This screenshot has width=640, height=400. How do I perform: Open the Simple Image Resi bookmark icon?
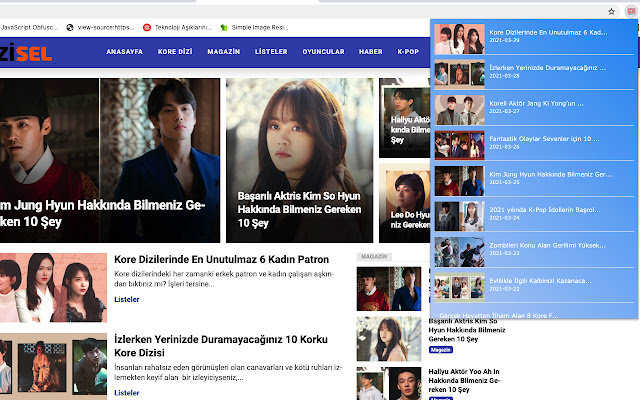click(224, 27)
